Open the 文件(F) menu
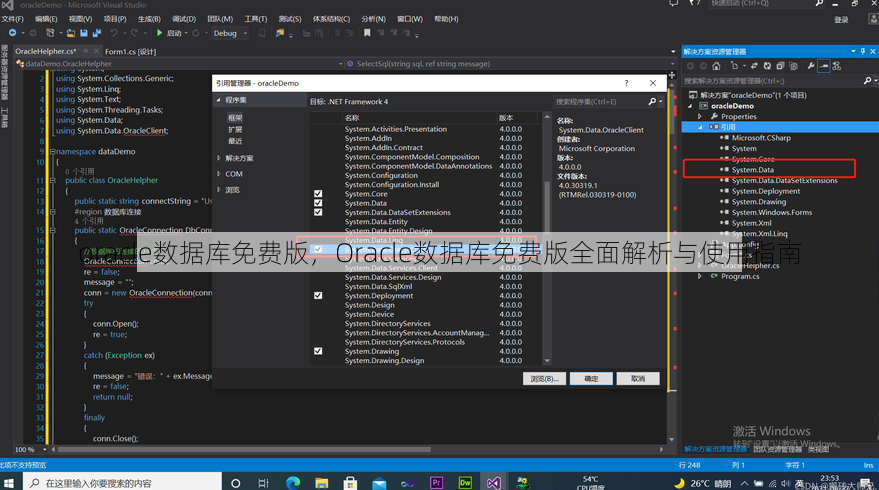The width and height of the screenshot is (879, 490). (x=12, y=19)
